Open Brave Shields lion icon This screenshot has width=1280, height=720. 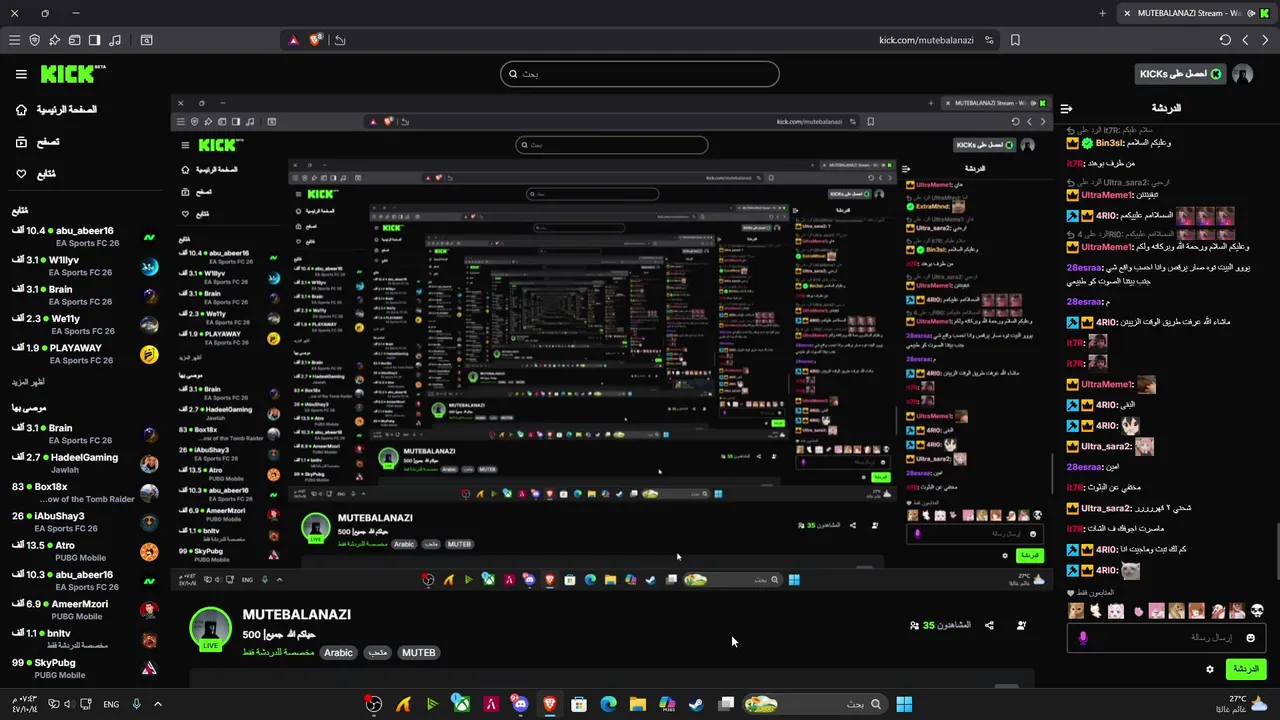pos(316,40)
